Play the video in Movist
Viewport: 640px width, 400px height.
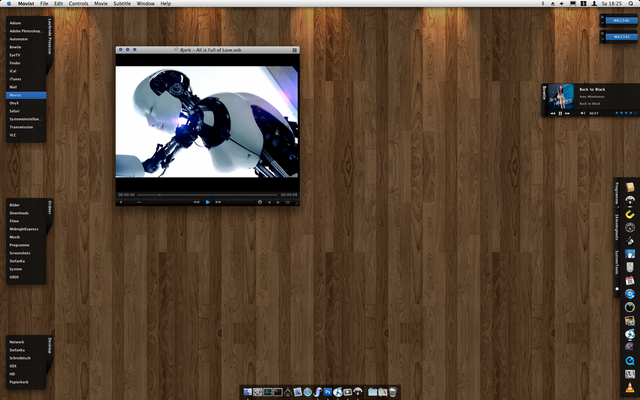208,202
